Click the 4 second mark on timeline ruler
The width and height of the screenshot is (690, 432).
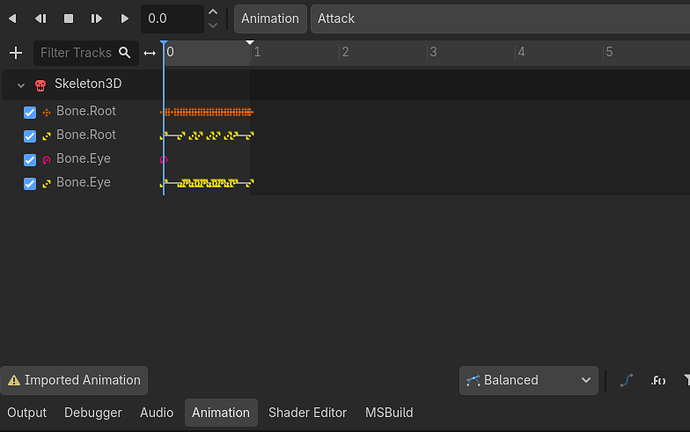coord(521,52)
